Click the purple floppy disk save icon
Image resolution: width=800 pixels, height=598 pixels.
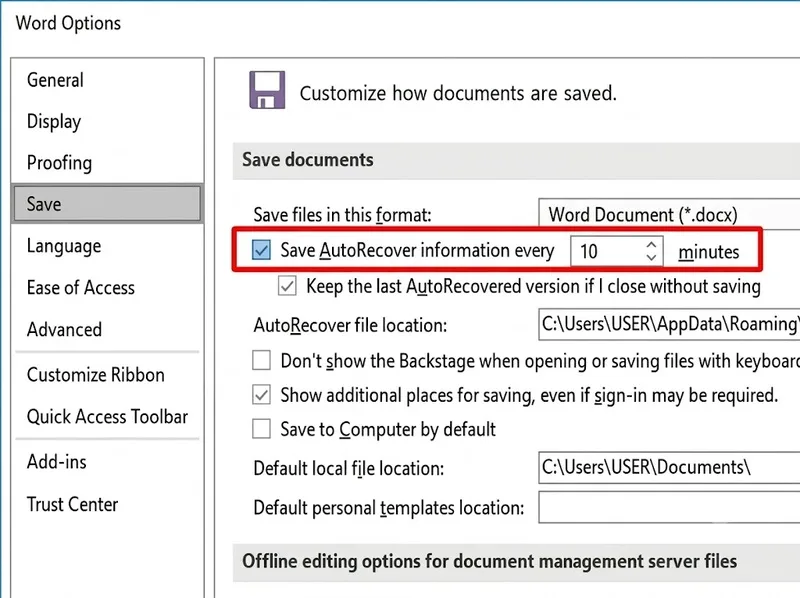(x=267, y=90)
